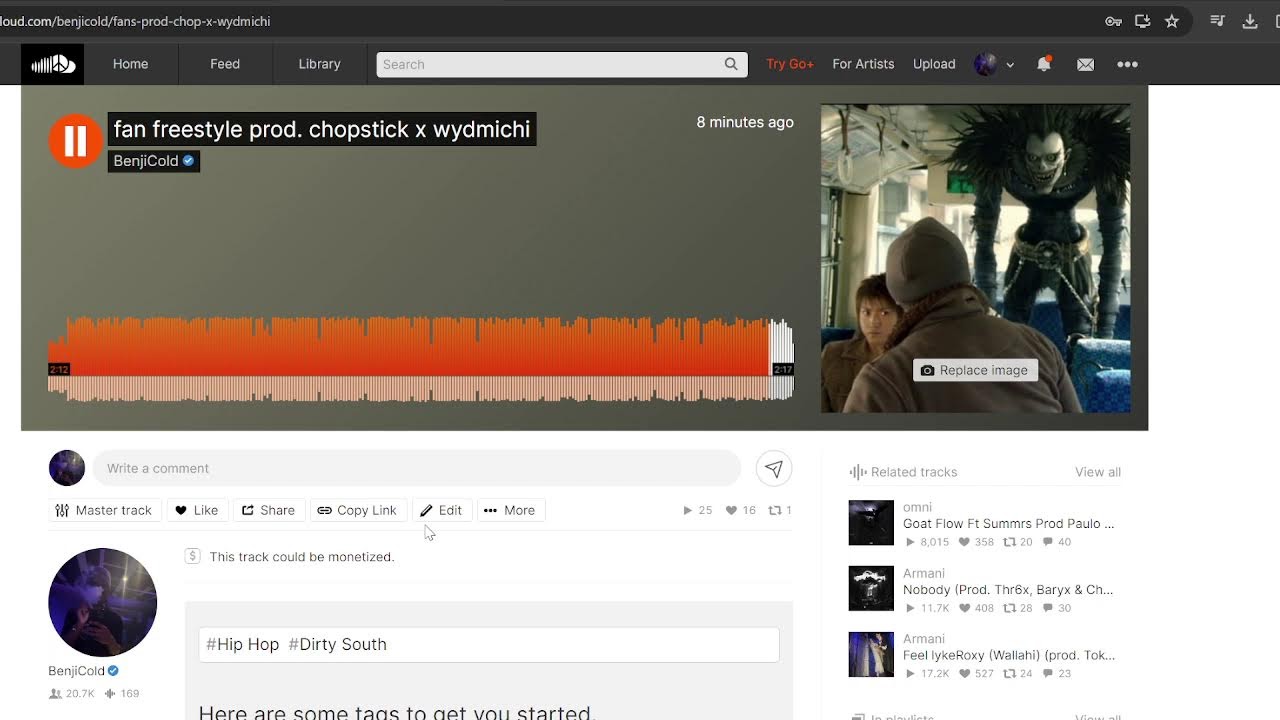Screen dimensions: 1280x720
Task: Click Copy Link button
Action: (358, 510)
